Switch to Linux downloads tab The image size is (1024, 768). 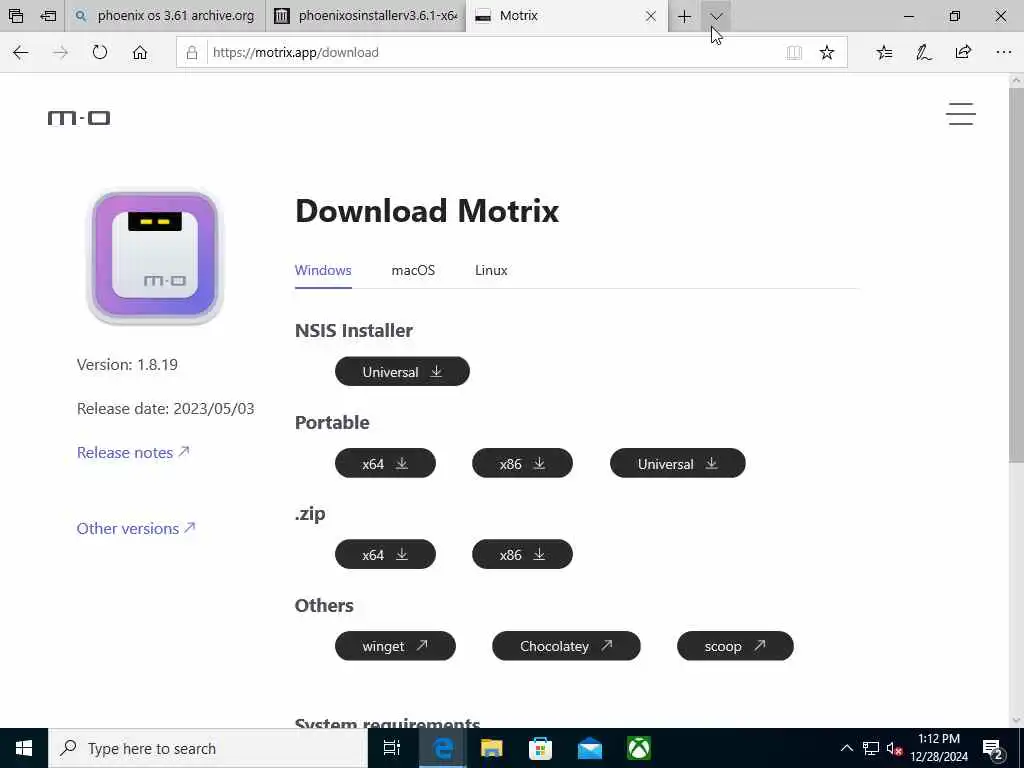pyautogui.click(x=491, y=270)
